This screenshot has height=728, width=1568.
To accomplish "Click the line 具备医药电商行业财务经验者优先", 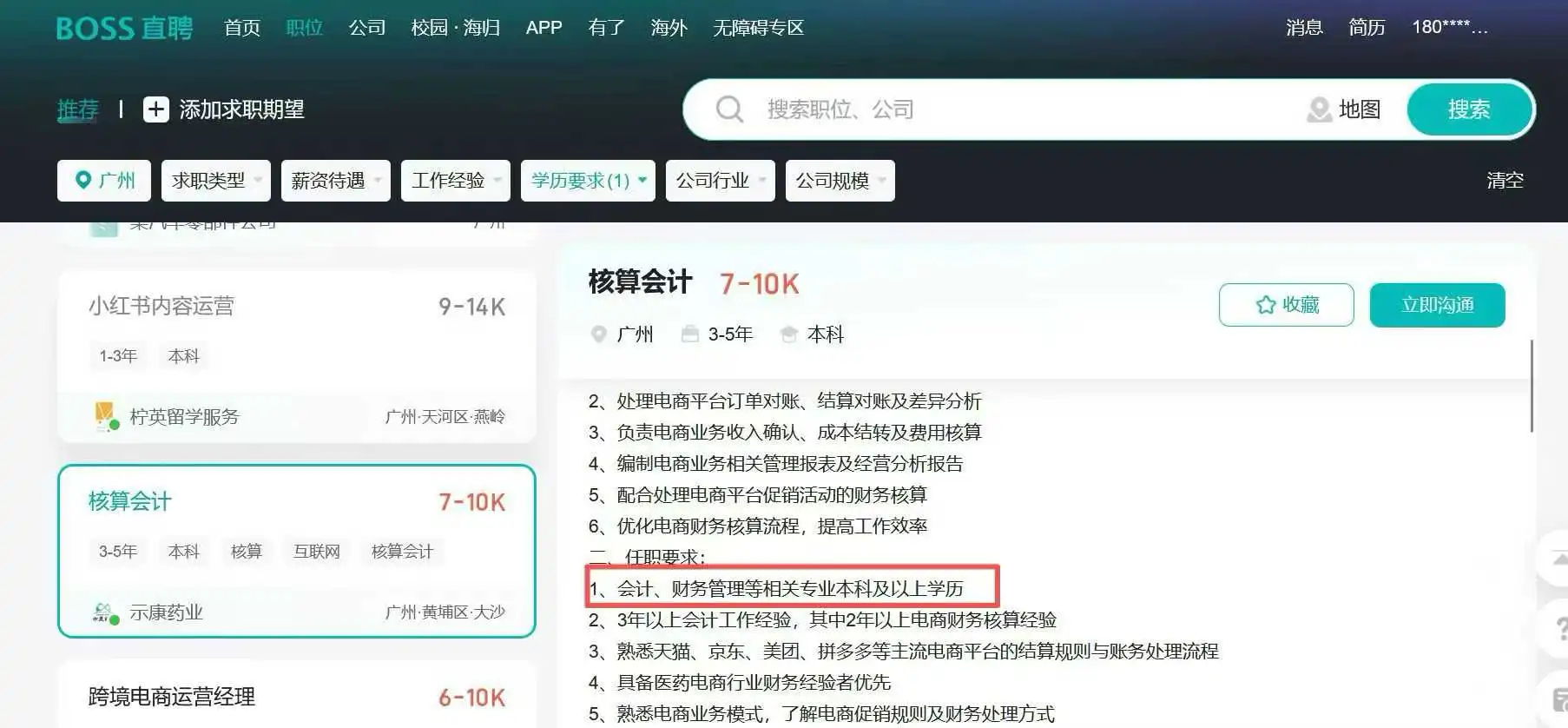I will (x=740, y=683).
